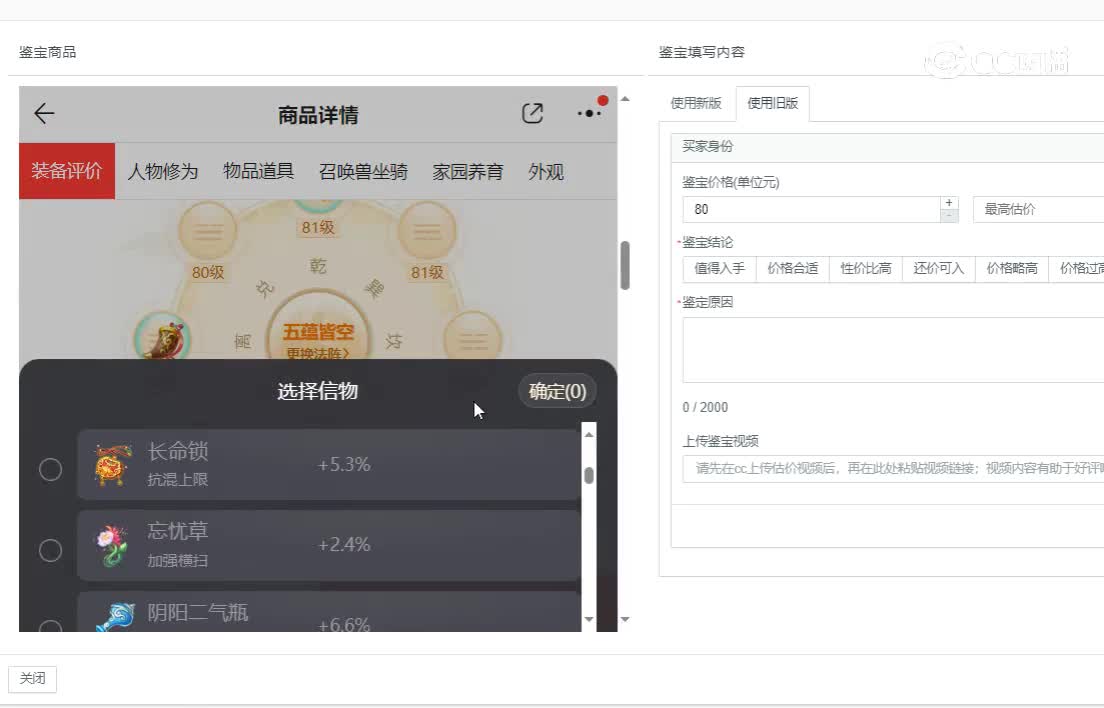The width and height of the screenshot is (1104, 708).
Task: Click the 阴阳二气瓶 bottle icon
Action: [115, 617]
